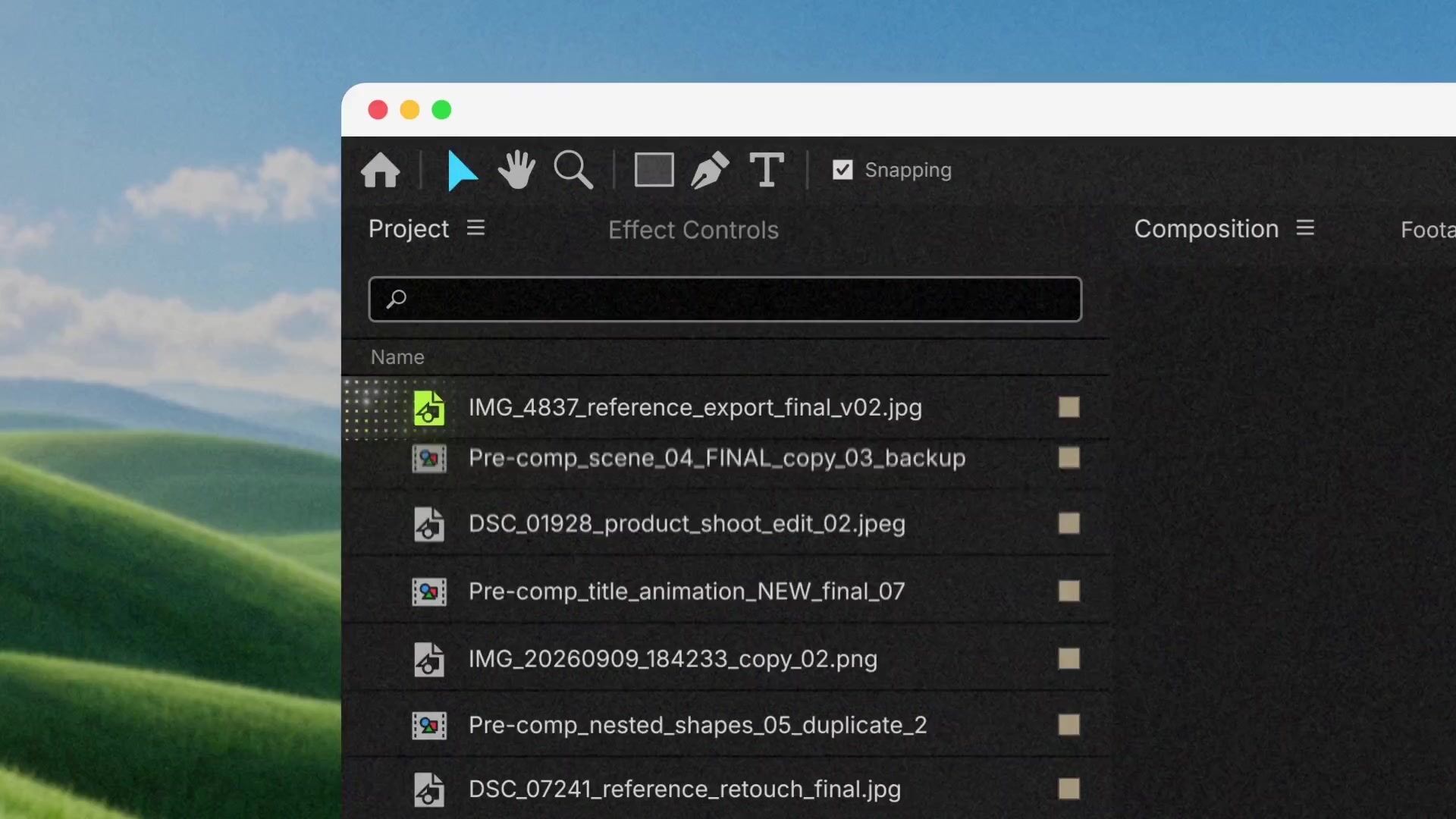Click footage icon of DSC_07241_reference_retouch_final.jpg
This screenshot has width=1456, height=819.
point(429,789)
